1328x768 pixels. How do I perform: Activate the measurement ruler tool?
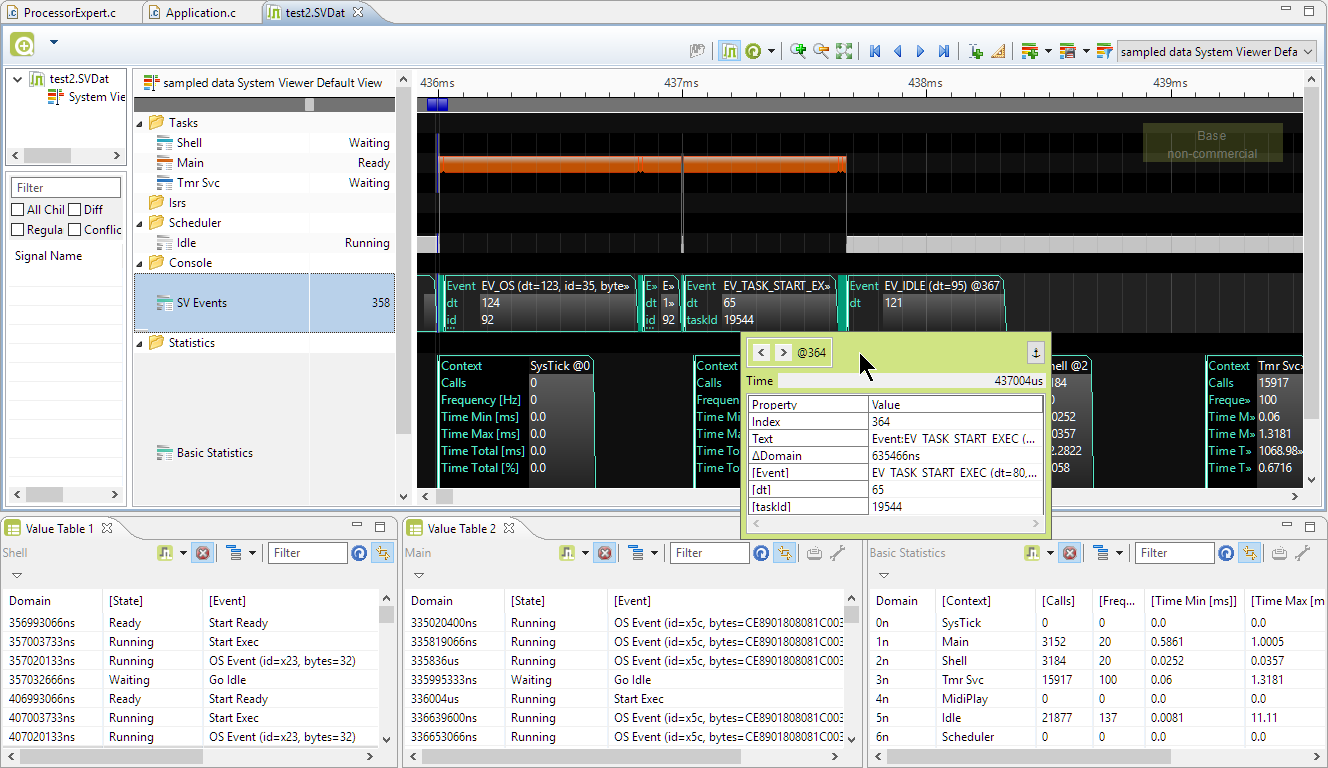[997, 51]
